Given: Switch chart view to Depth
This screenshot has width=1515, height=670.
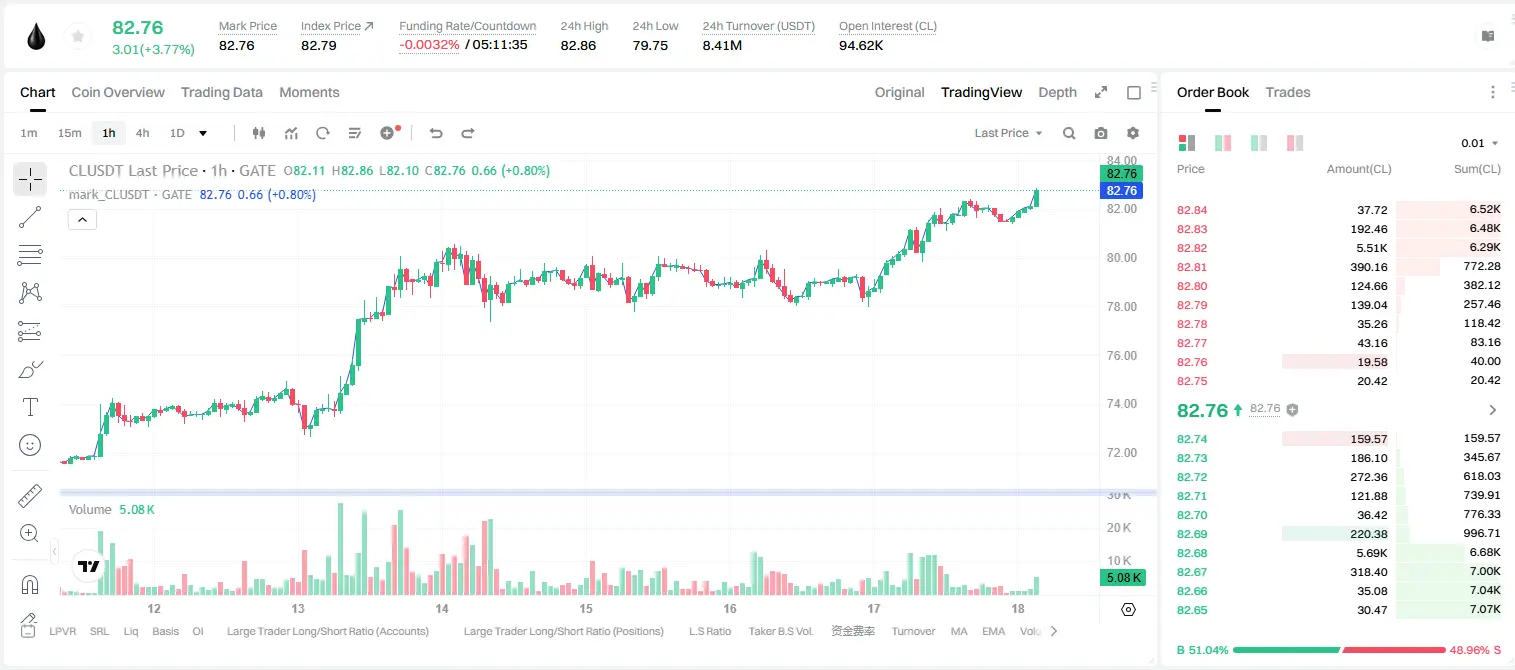Looking at the screenshot, I should pos(1057,92).
